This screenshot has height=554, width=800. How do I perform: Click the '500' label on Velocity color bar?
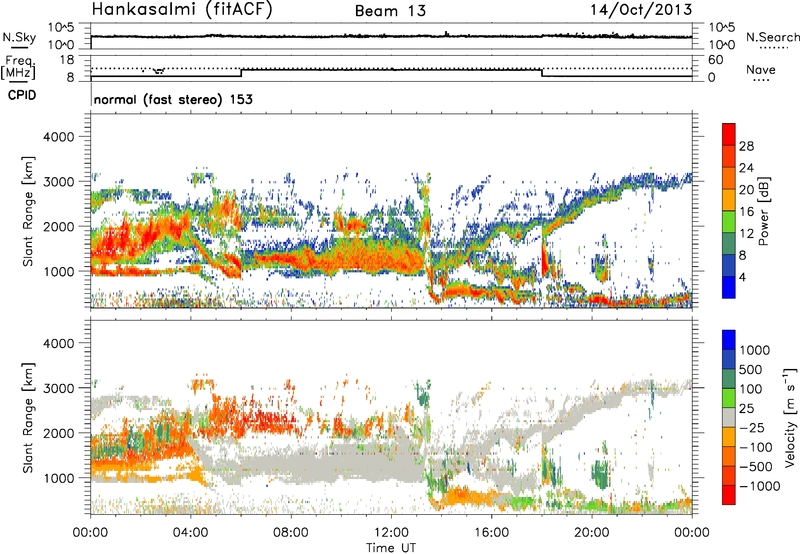tap(751, 369)
